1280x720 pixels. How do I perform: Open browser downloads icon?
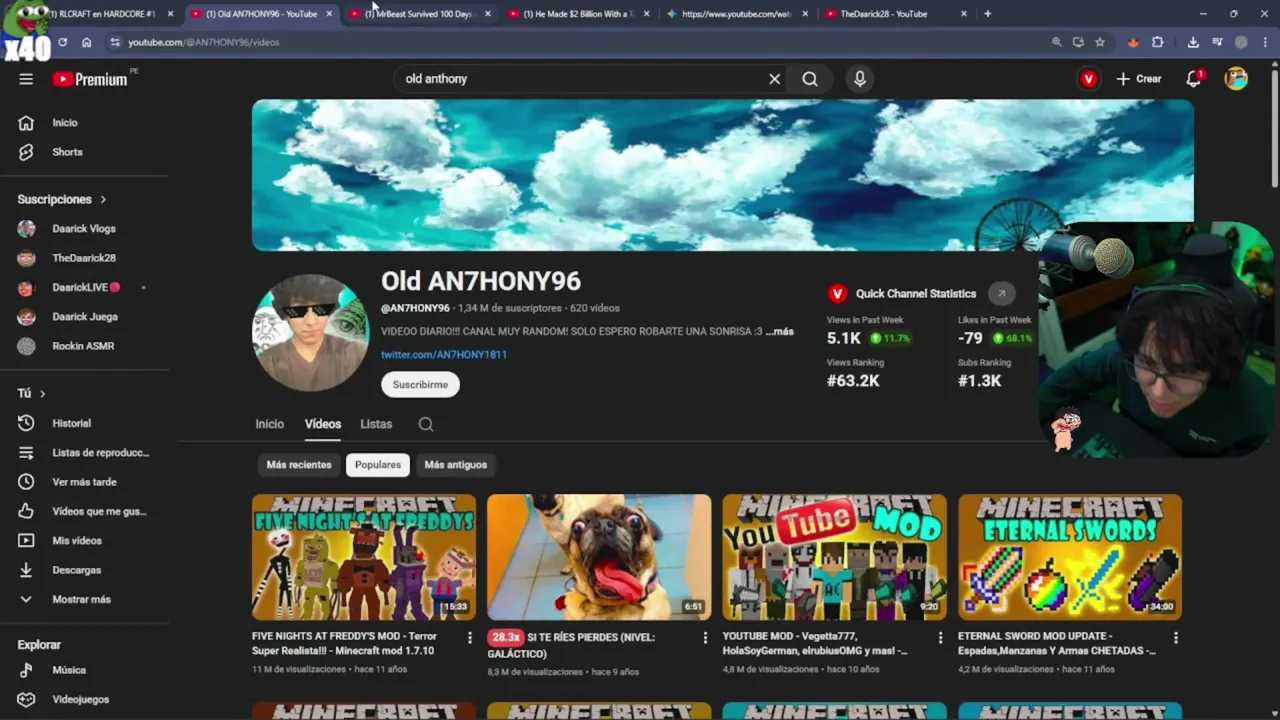point(1193,42)
